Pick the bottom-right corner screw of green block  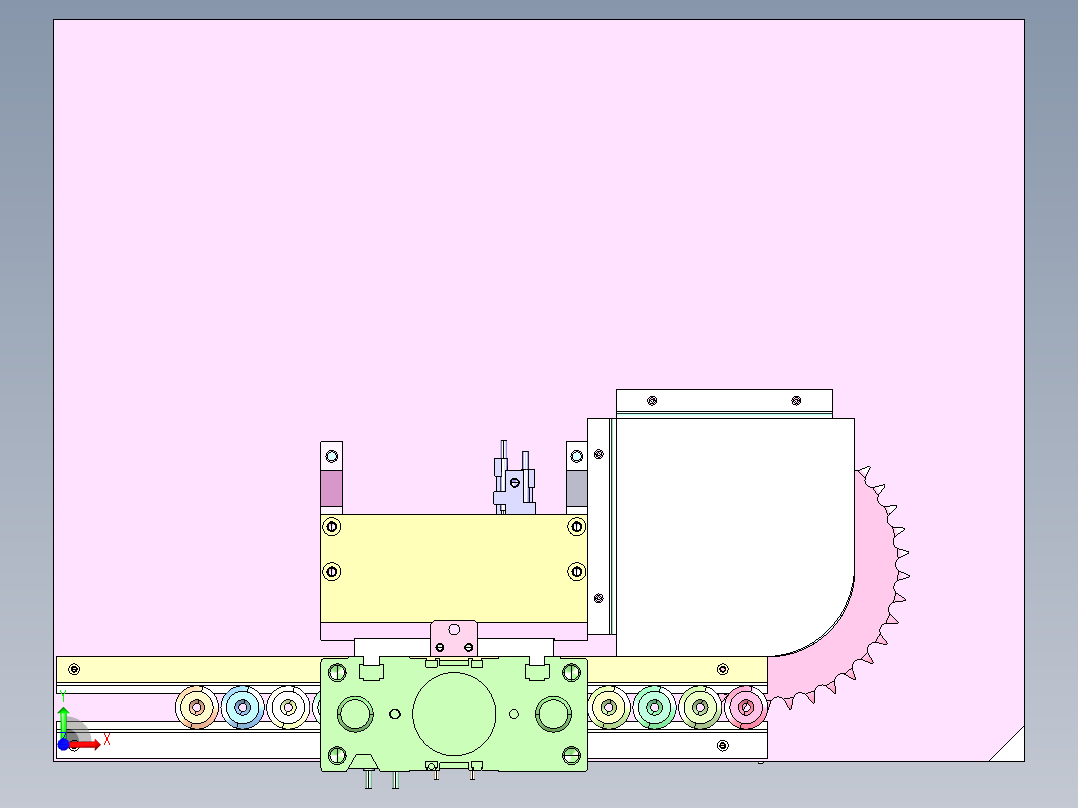pyautogui.click(x=571, y=756)
